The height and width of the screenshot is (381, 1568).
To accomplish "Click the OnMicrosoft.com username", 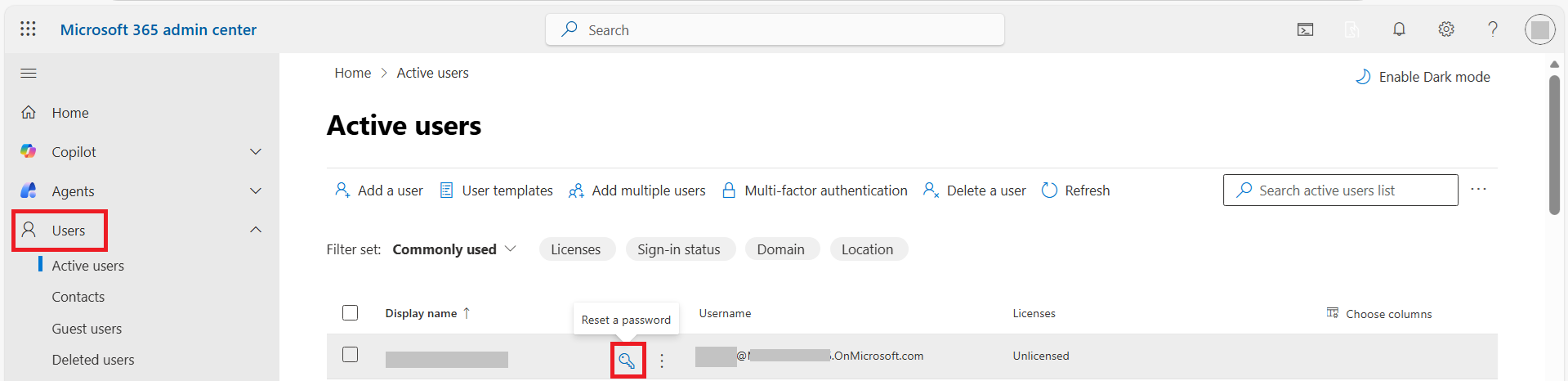I will [809, 356].
